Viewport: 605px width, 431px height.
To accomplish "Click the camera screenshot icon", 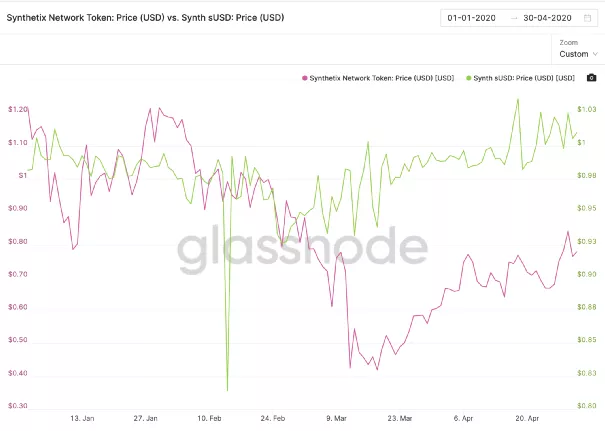I will pos(592,77).
